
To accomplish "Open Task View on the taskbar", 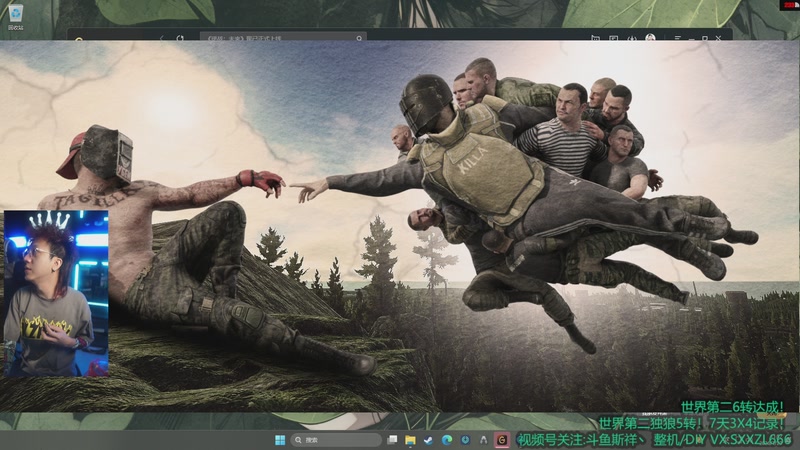I will click(x=392, y=440).
